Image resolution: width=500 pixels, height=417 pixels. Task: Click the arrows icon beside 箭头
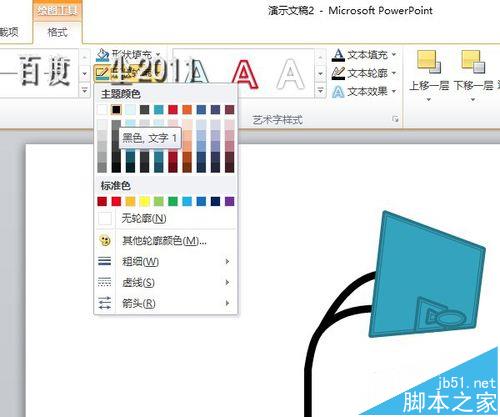[x=105, y=303]
